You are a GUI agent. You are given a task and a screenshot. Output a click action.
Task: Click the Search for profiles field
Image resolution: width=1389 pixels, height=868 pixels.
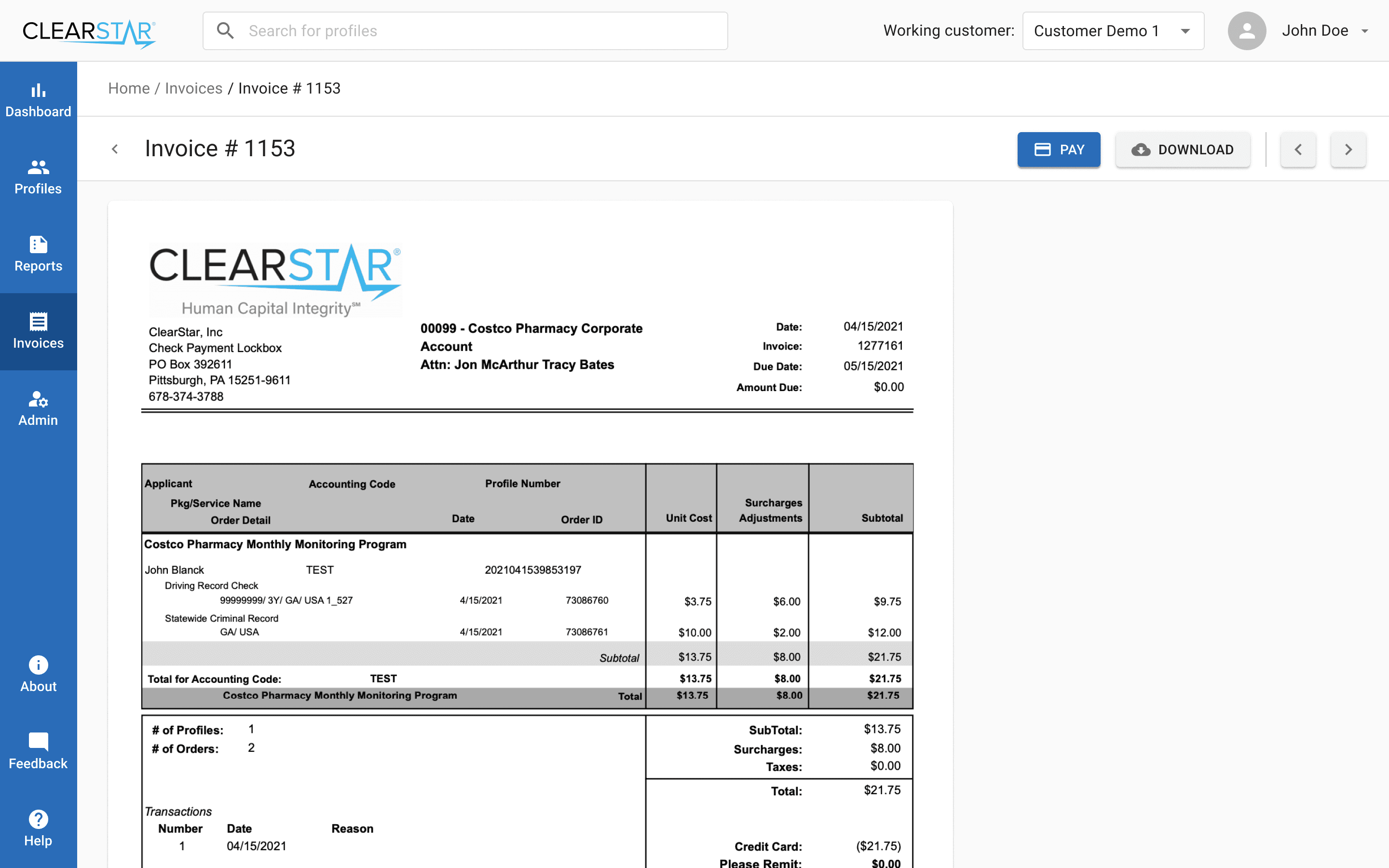pyautogui.click(x=482, y=31)
